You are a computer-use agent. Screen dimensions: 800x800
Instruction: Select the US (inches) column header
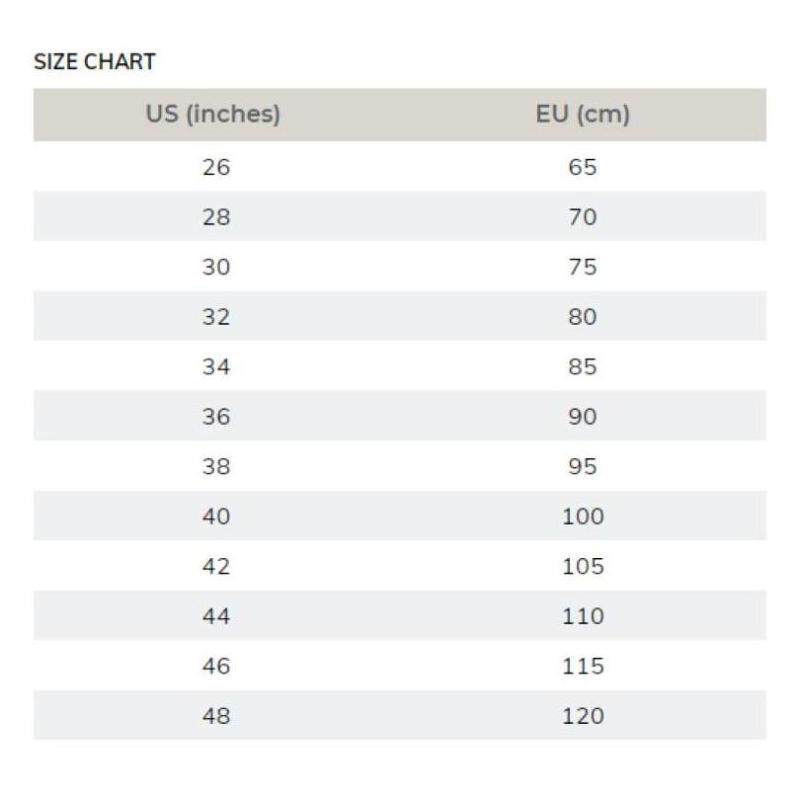tap(213, 114)
